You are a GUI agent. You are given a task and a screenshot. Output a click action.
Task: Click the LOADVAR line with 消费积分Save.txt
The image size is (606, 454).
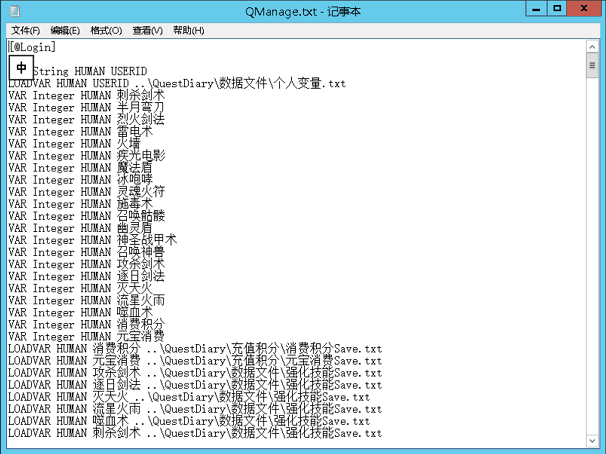pyautogui.click(x=195, y=349)
